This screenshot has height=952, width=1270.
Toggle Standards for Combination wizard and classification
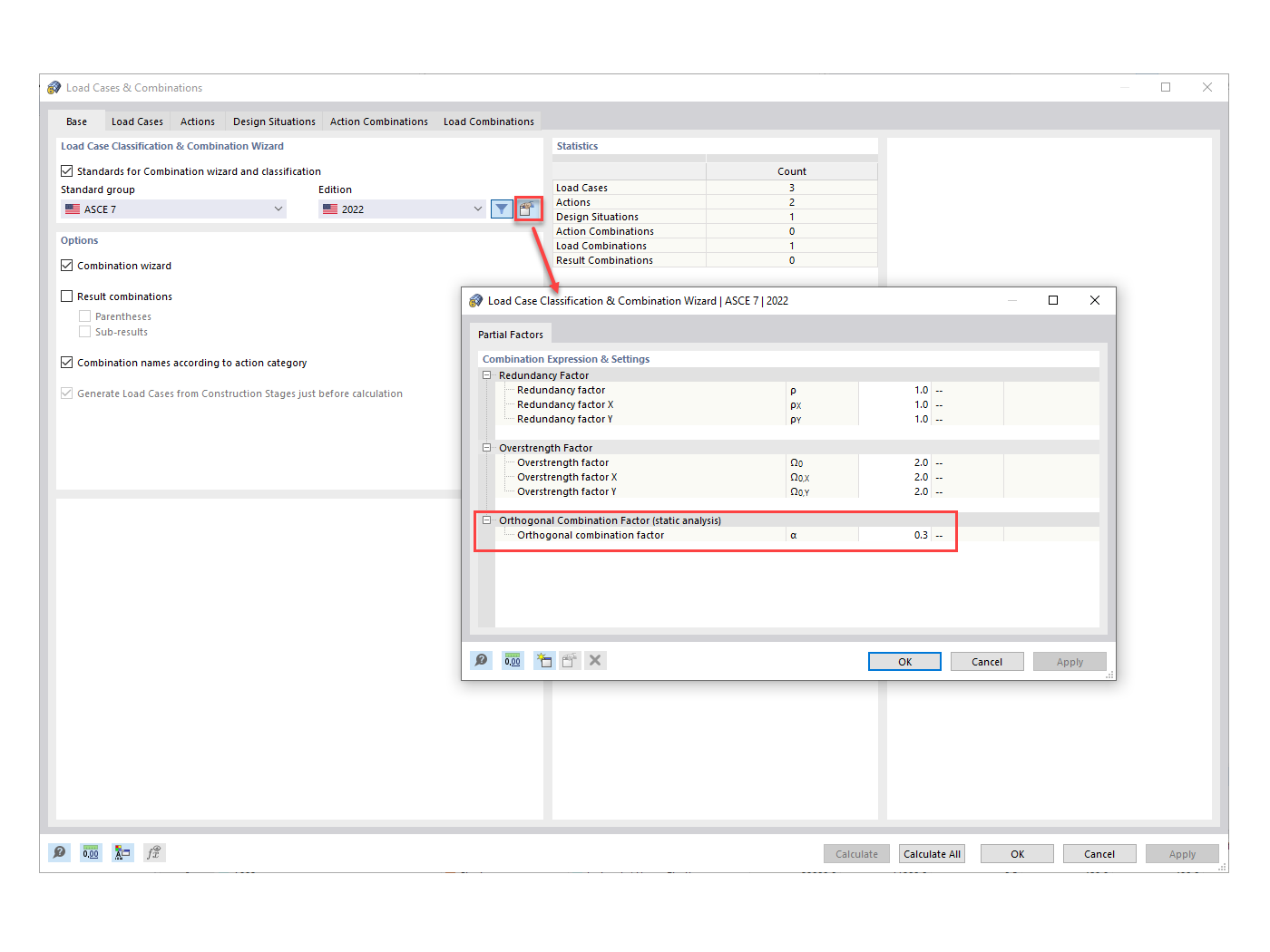point(67,170)
